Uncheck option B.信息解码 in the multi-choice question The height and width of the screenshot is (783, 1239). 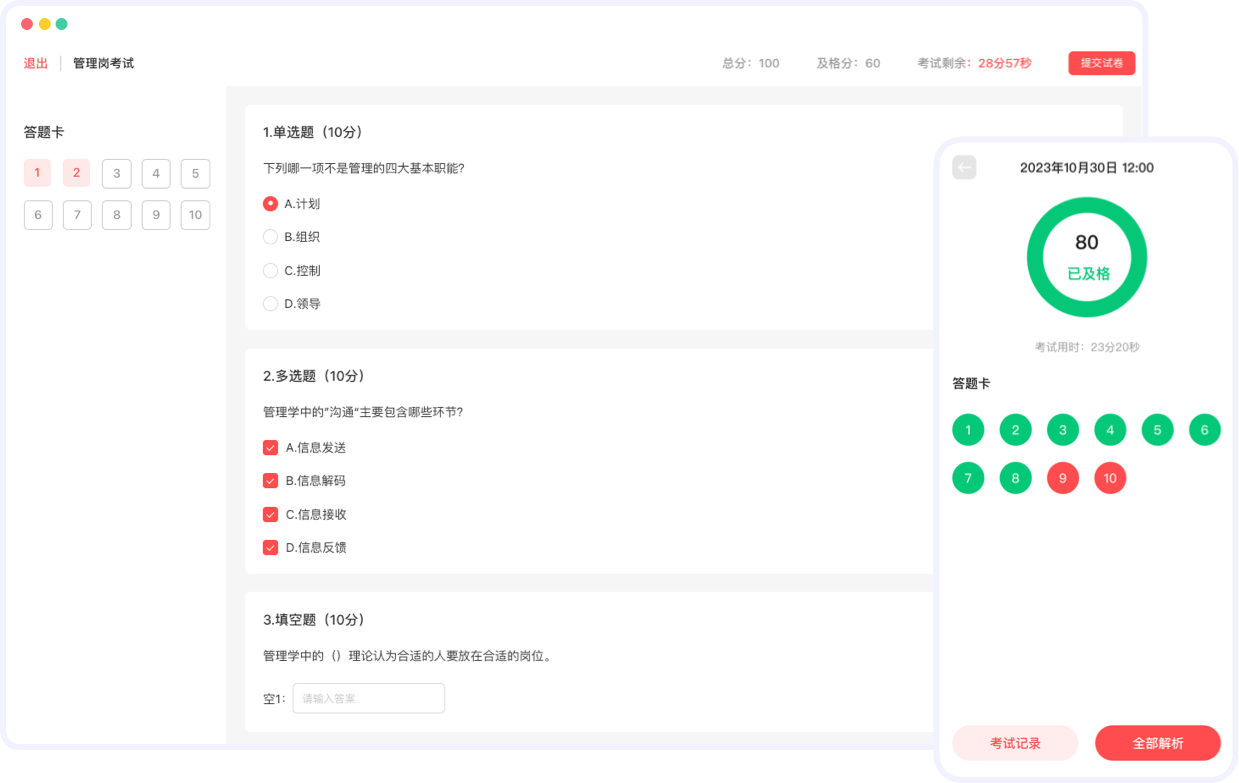point(270,480)
